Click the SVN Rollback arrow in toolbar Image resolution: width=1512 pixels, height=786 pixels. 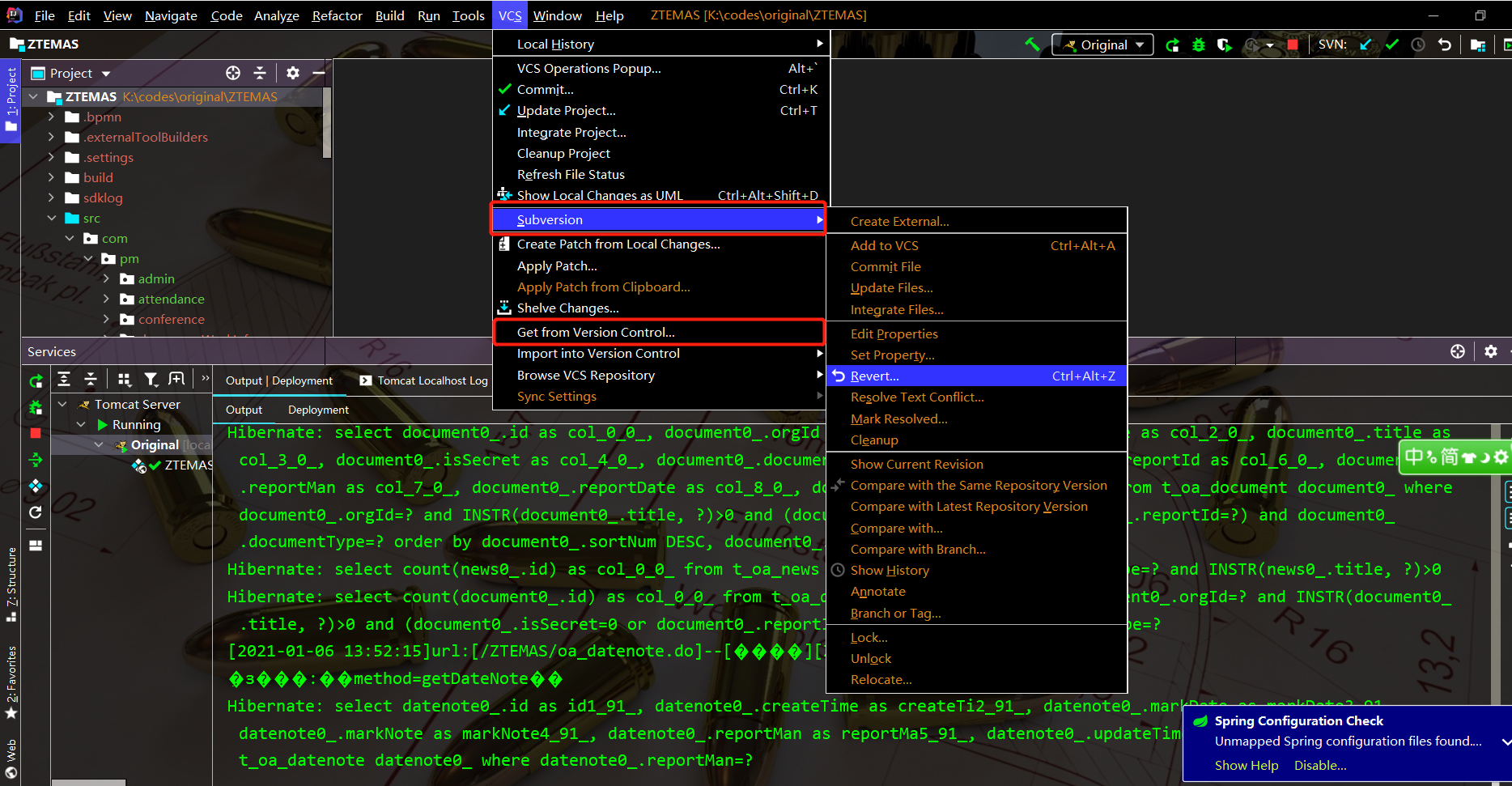coord(1445,45)
